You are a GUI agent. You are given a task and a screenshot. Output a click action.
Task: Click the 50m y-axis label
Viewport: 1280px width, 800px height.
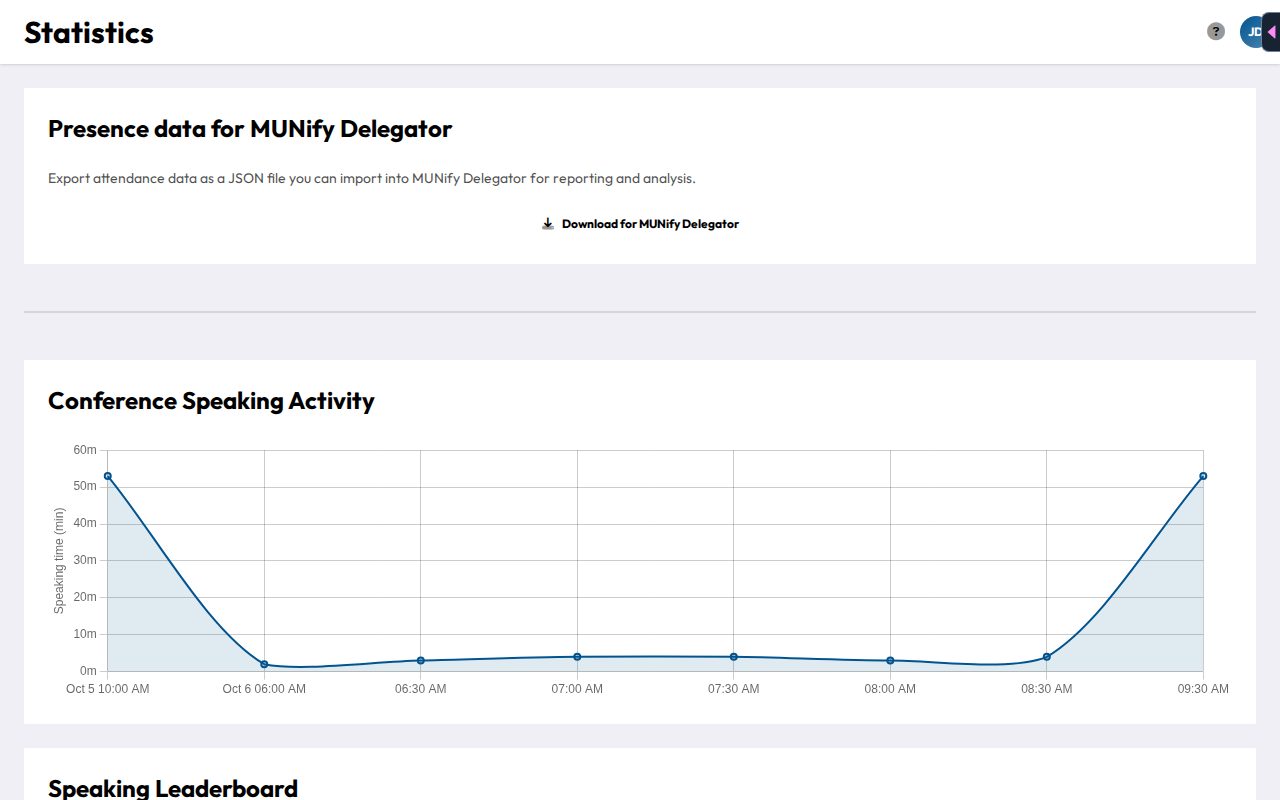click(85, 487)
